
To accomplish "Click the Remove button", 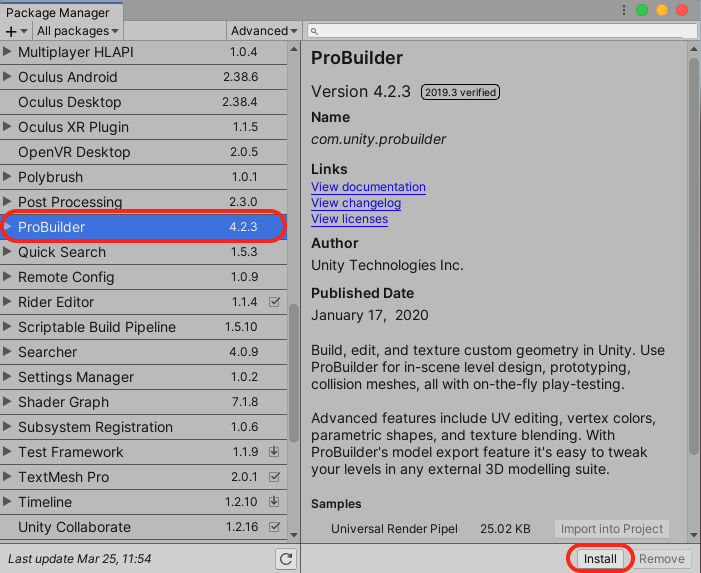I will [x=662, y=559].
